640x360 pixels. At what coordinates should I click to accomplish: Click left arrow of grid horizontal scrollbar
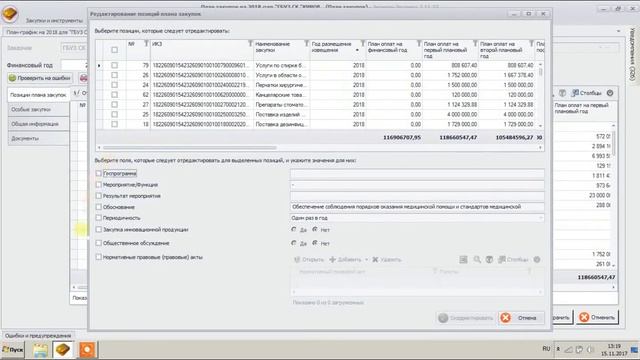click(99, 148)
